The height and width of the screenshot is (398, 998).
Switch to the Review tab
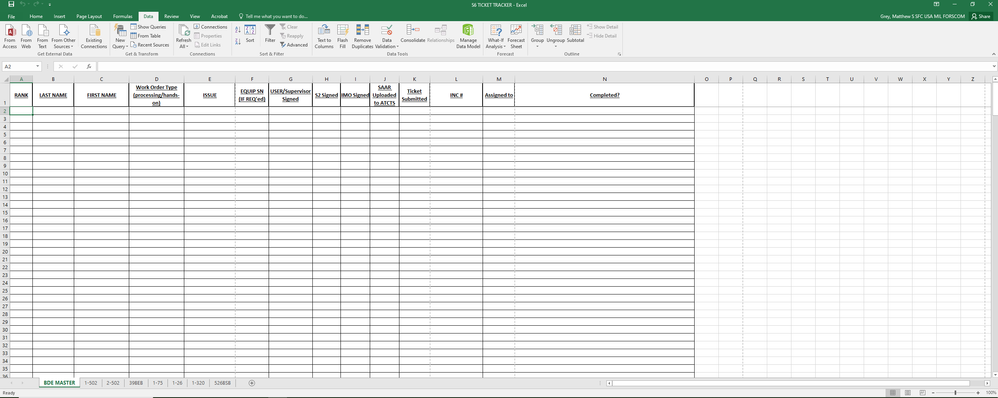[x=171, y=16]
